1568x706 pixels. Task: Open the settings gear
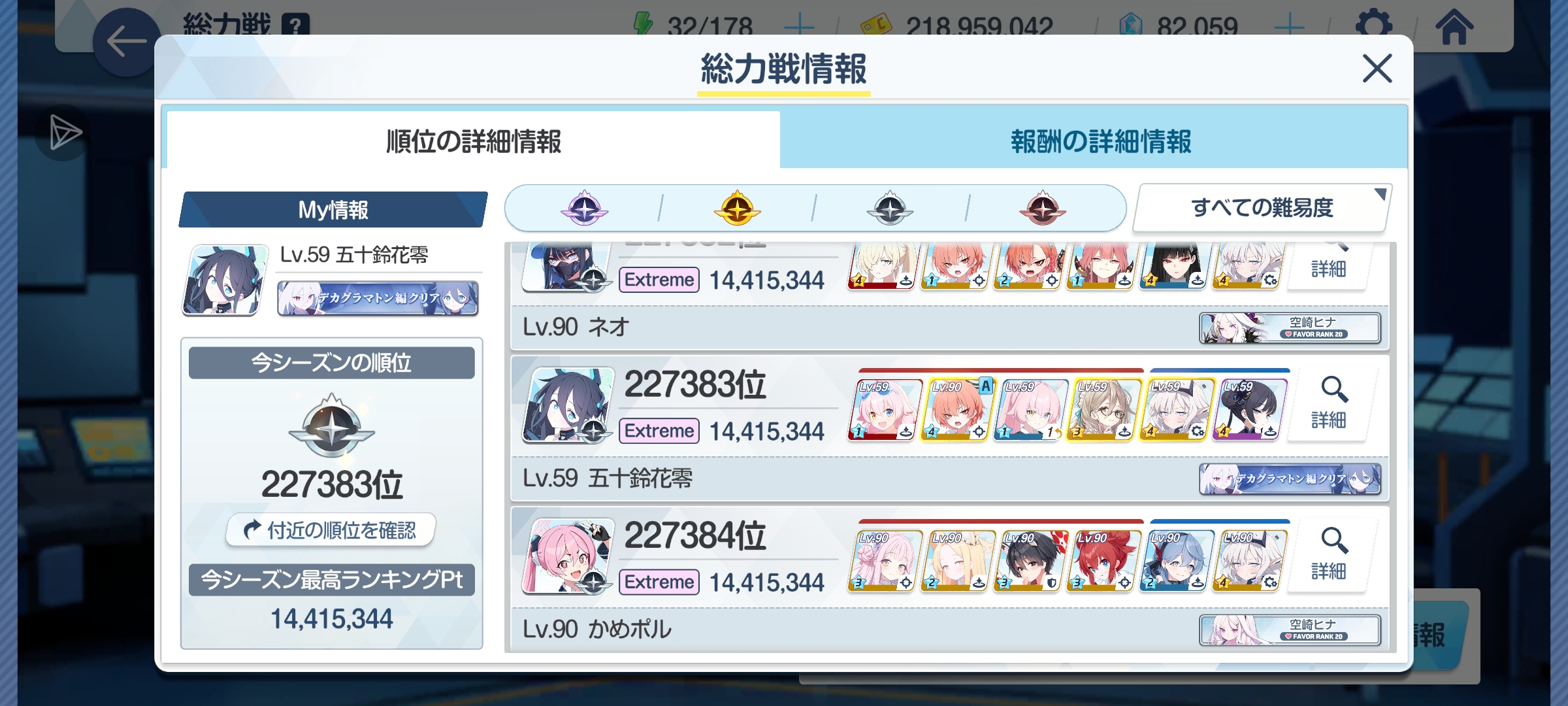pos(1374,25)
